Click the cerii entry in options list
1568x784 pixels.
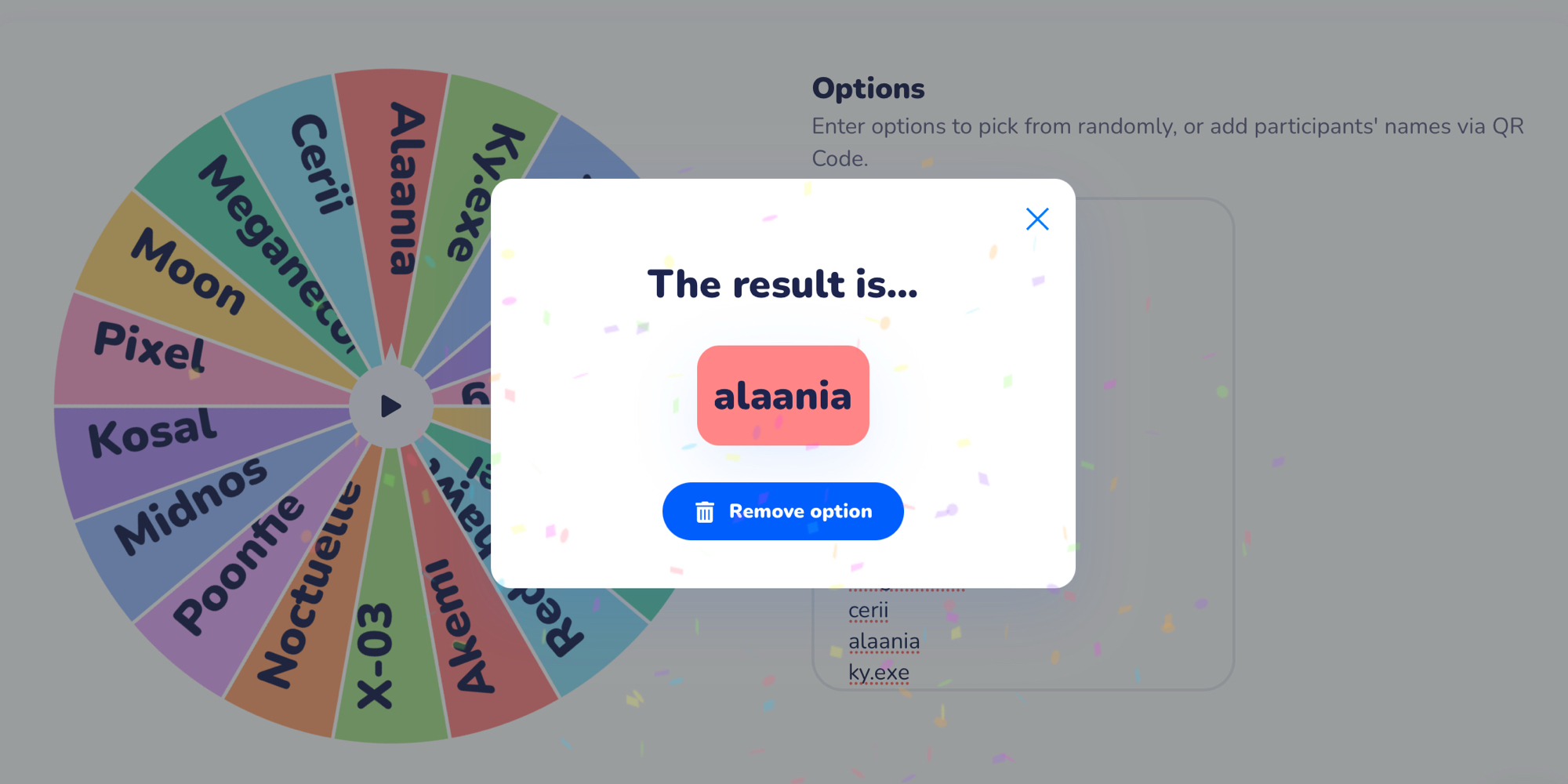click(x=868, y=610)
